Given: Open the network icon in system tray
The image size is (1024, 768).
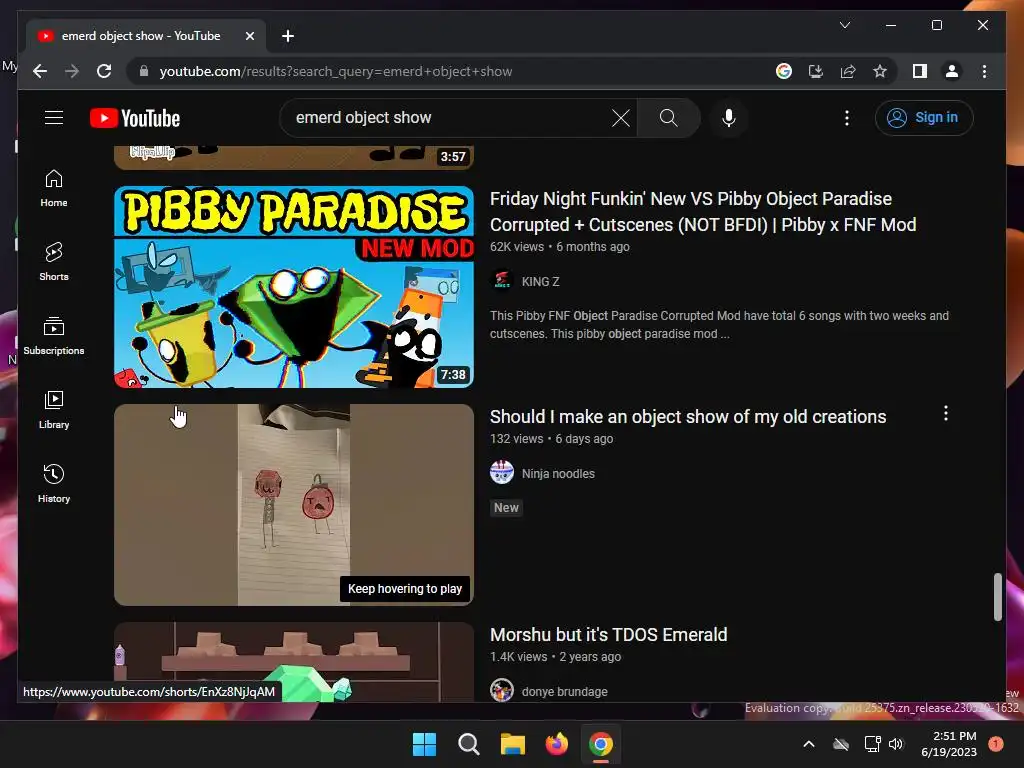Looking at the screenshot, I should (x=872, y=744).
